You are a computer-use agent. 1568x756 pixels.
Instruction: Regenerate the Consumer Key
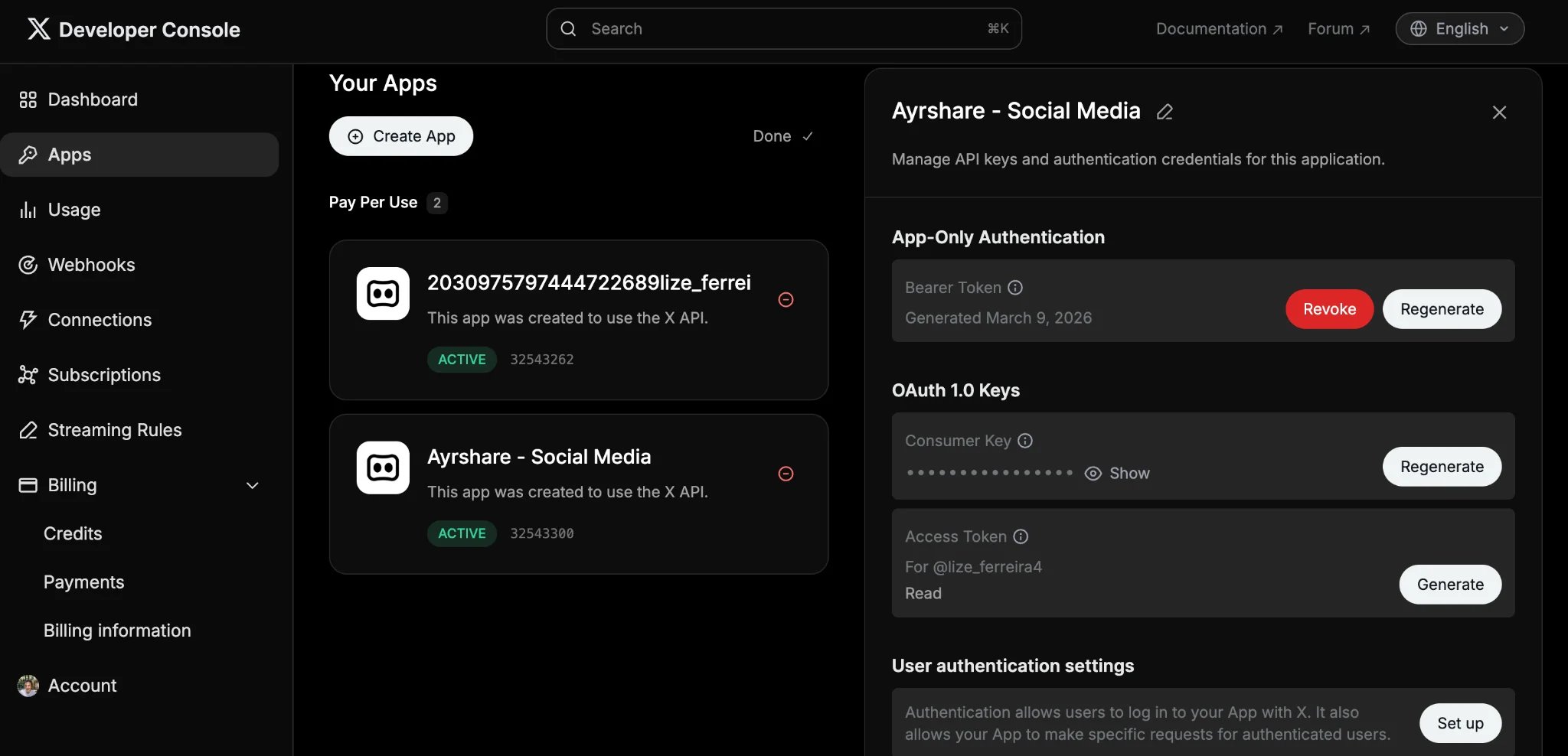(1442, 467)
